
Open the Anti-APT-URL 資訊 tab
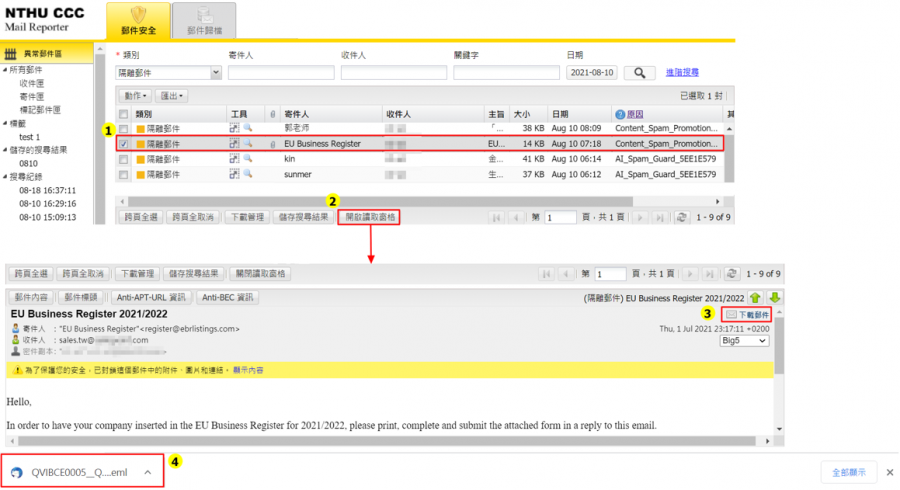[150, 297]
